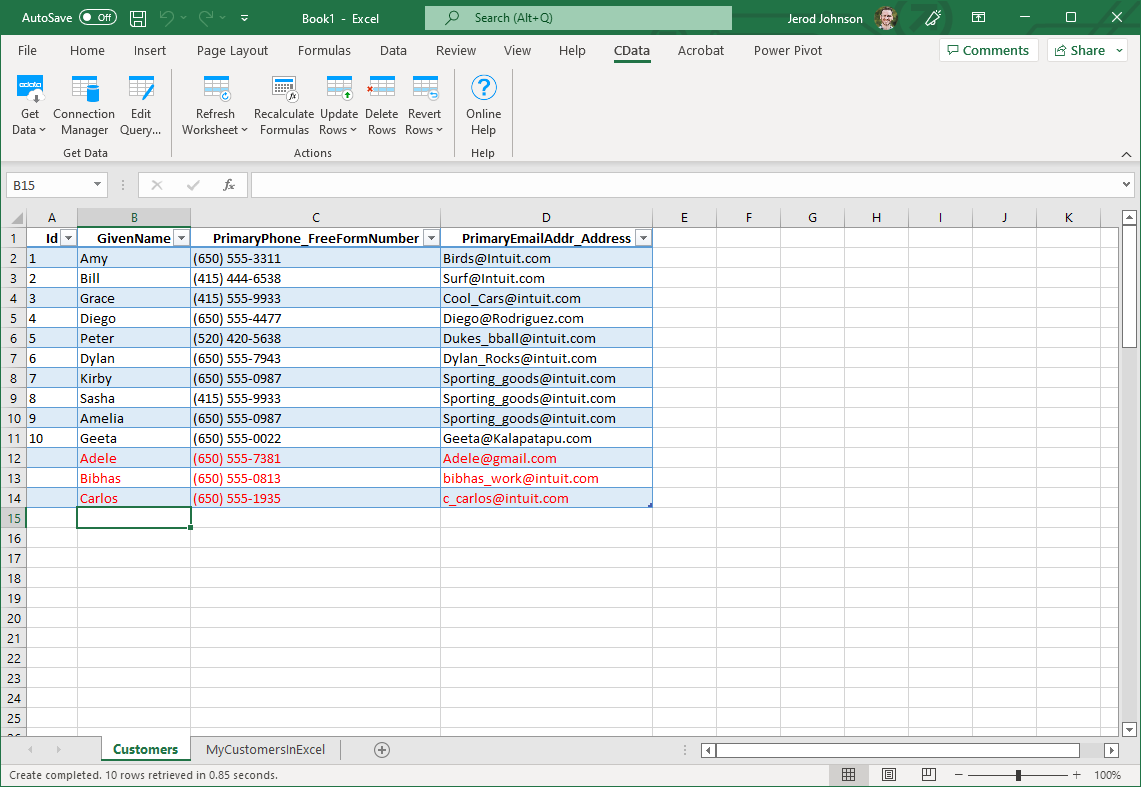The image size is (1141, 787).
Task: Click the Update Rows icon
Action: [339, 90]
